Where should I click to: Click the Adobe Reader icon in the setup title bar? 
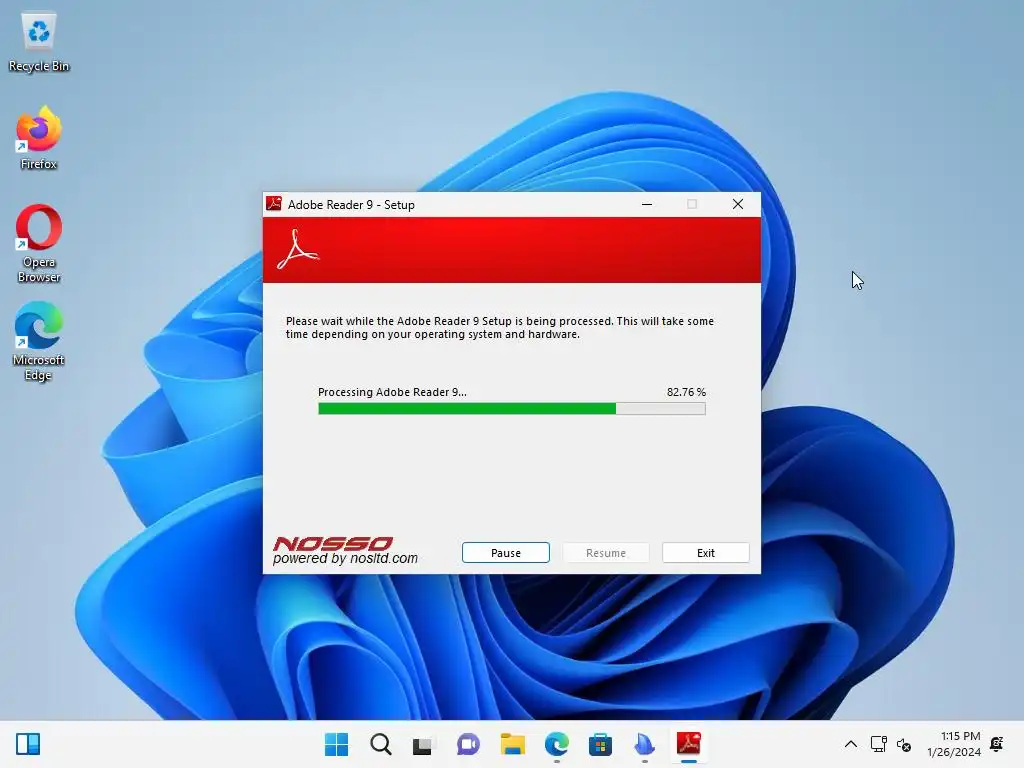pos(274,204)
